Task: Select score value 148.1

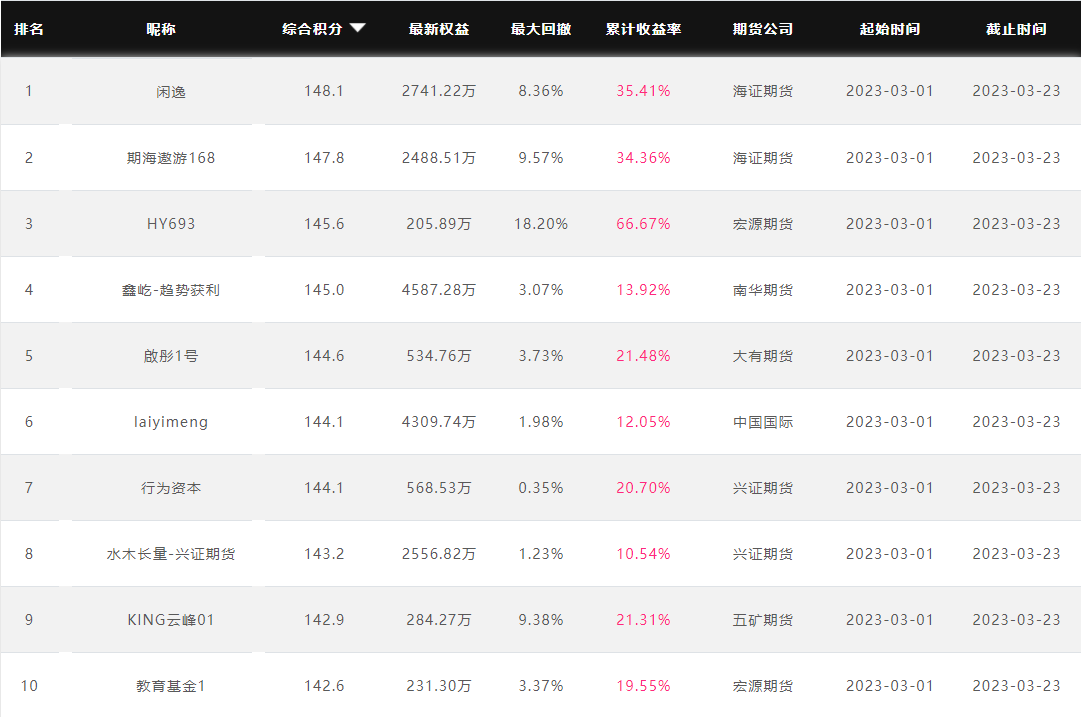Action: pos(324,91)
